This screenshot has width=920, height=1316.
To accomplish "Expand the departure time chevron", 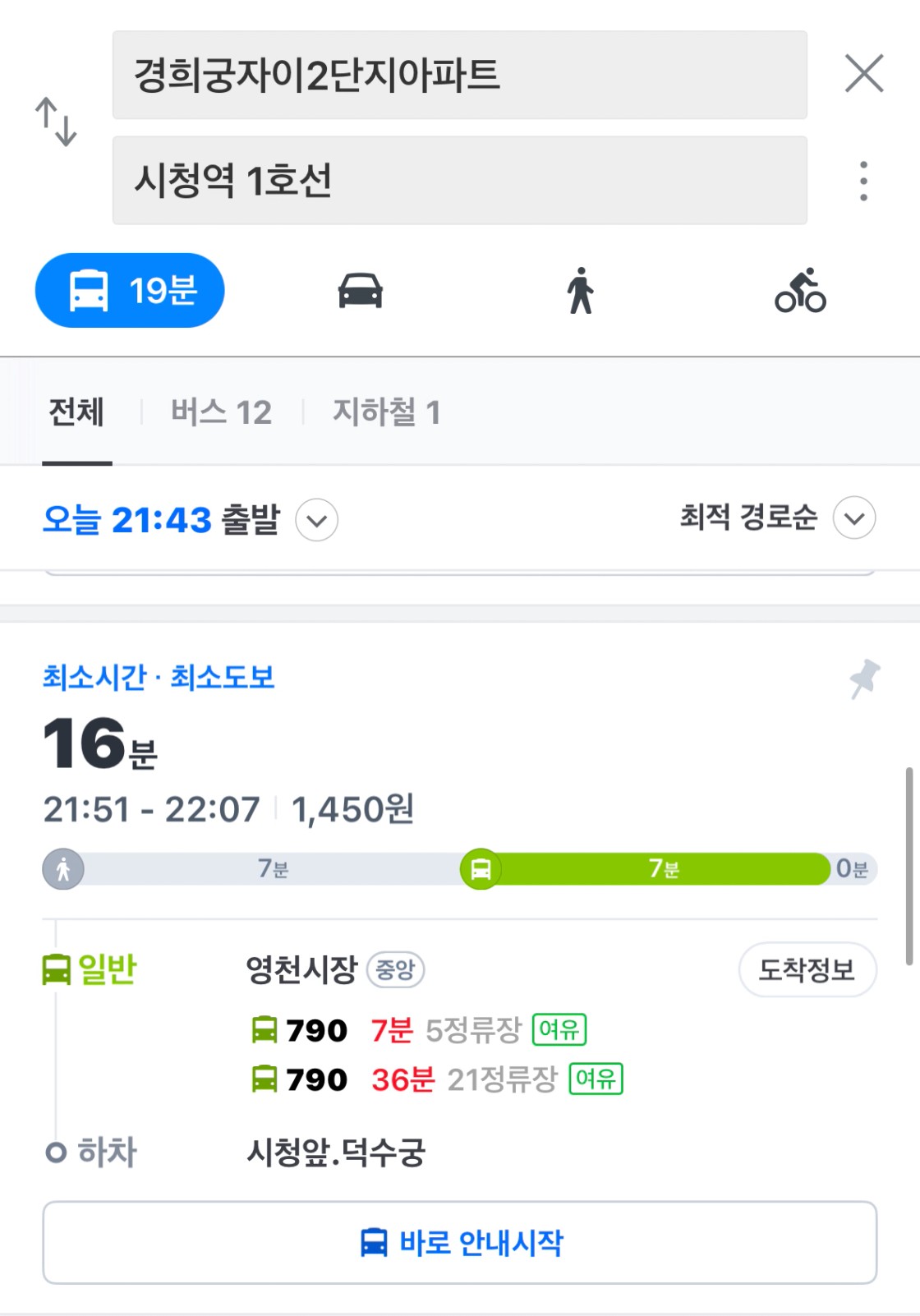I will point(316,520).
